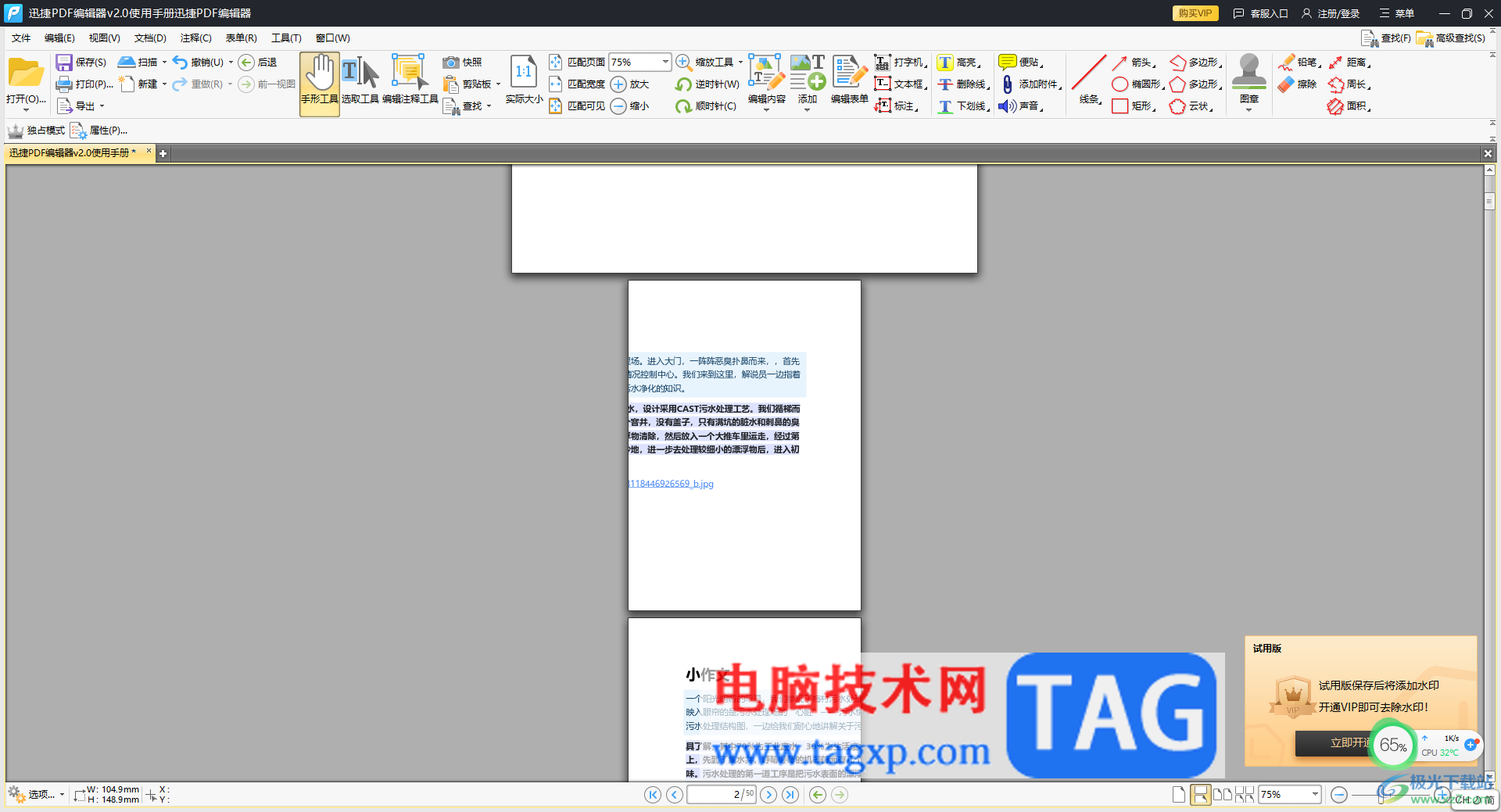Click the 打印(P) printer icon
The image size is (1501, 812).
[64, 84]
